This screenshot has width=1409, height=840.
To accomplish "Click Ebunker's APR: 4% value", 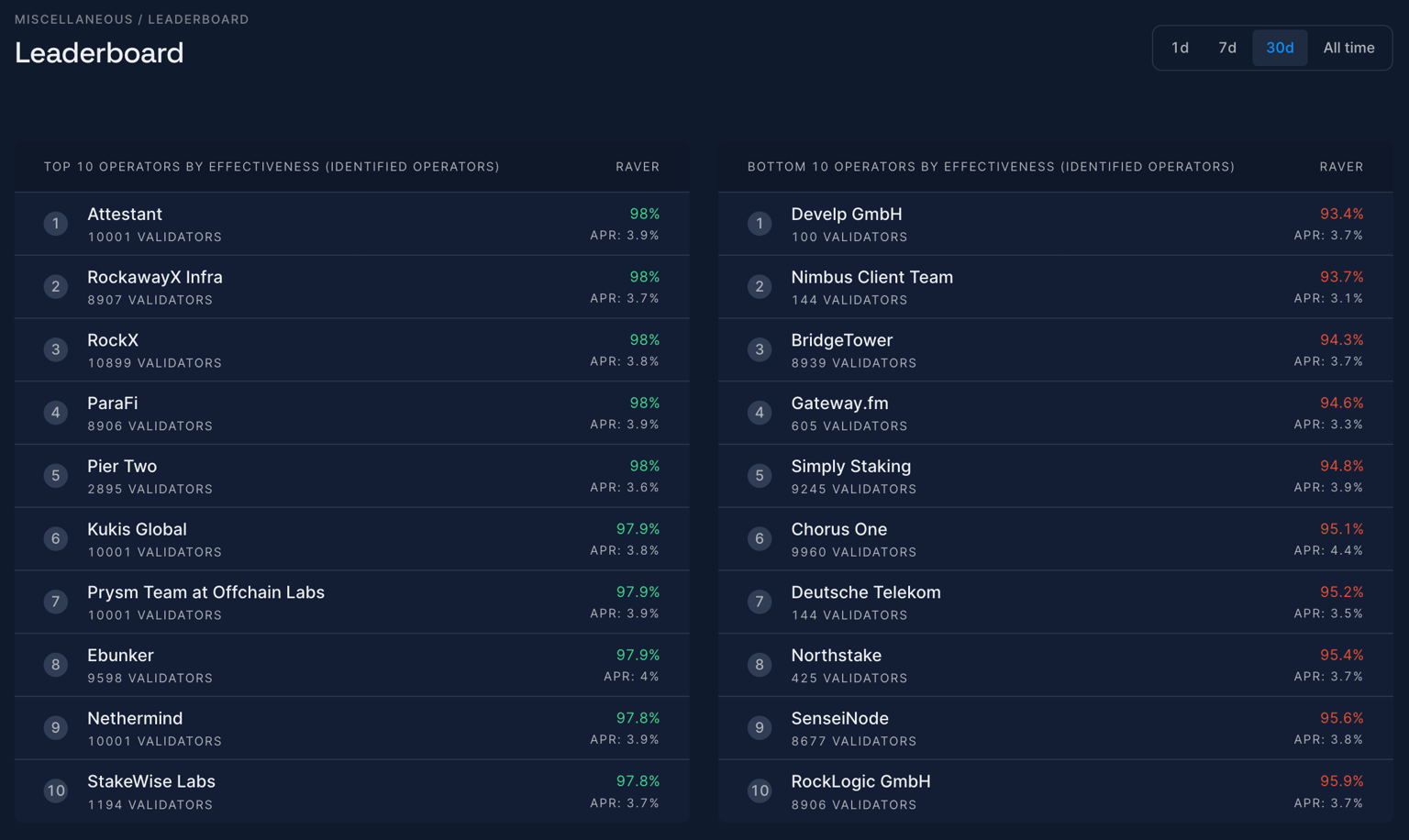I will tap(631, 677).
